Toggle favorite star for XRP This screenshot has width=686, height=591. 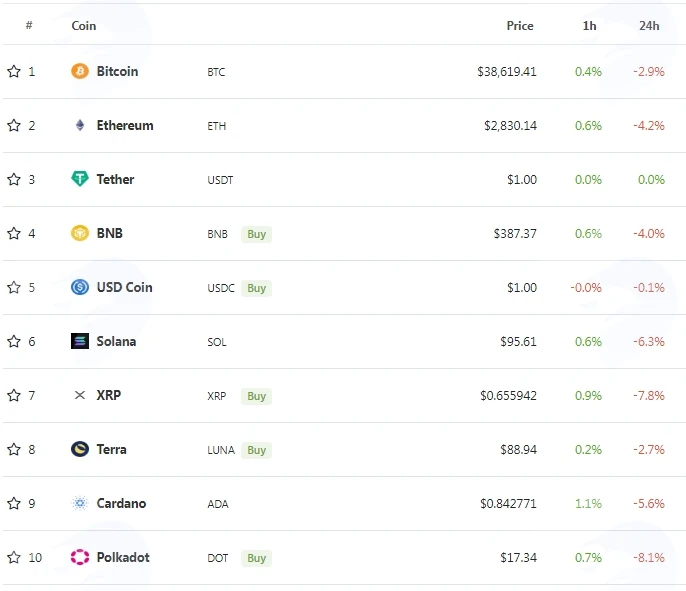click(x=14, y=395)
